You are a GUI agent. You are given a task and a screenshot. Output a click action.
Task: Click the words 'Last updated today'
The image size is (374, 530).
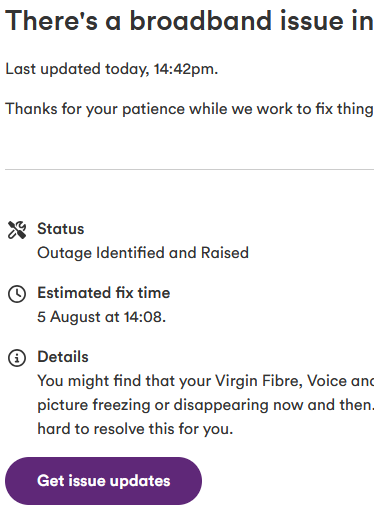click(x=76, y=69)
